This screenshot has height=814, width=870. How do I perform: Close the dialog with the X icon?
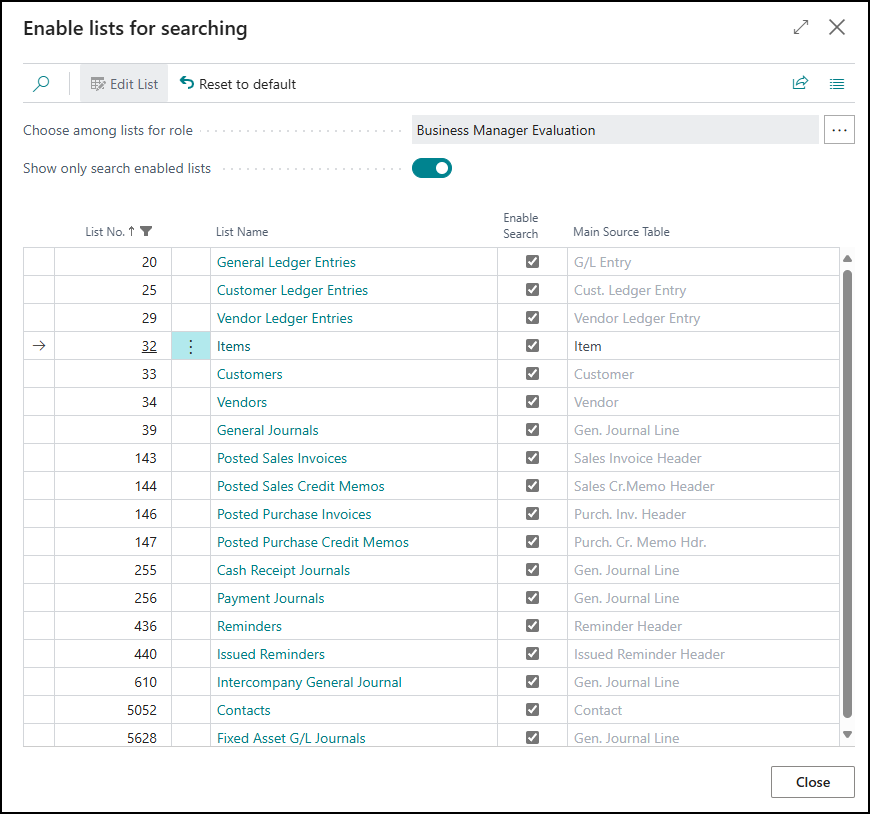[x=837, y=27]
